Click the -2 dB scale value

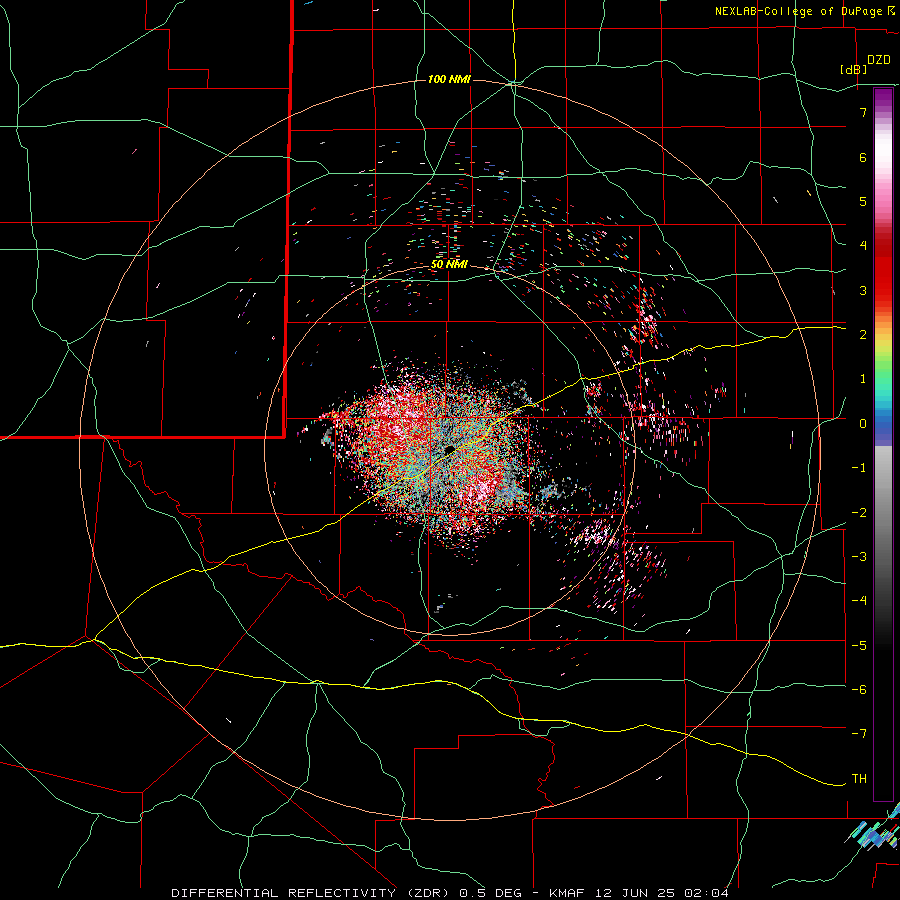[859, 513]
